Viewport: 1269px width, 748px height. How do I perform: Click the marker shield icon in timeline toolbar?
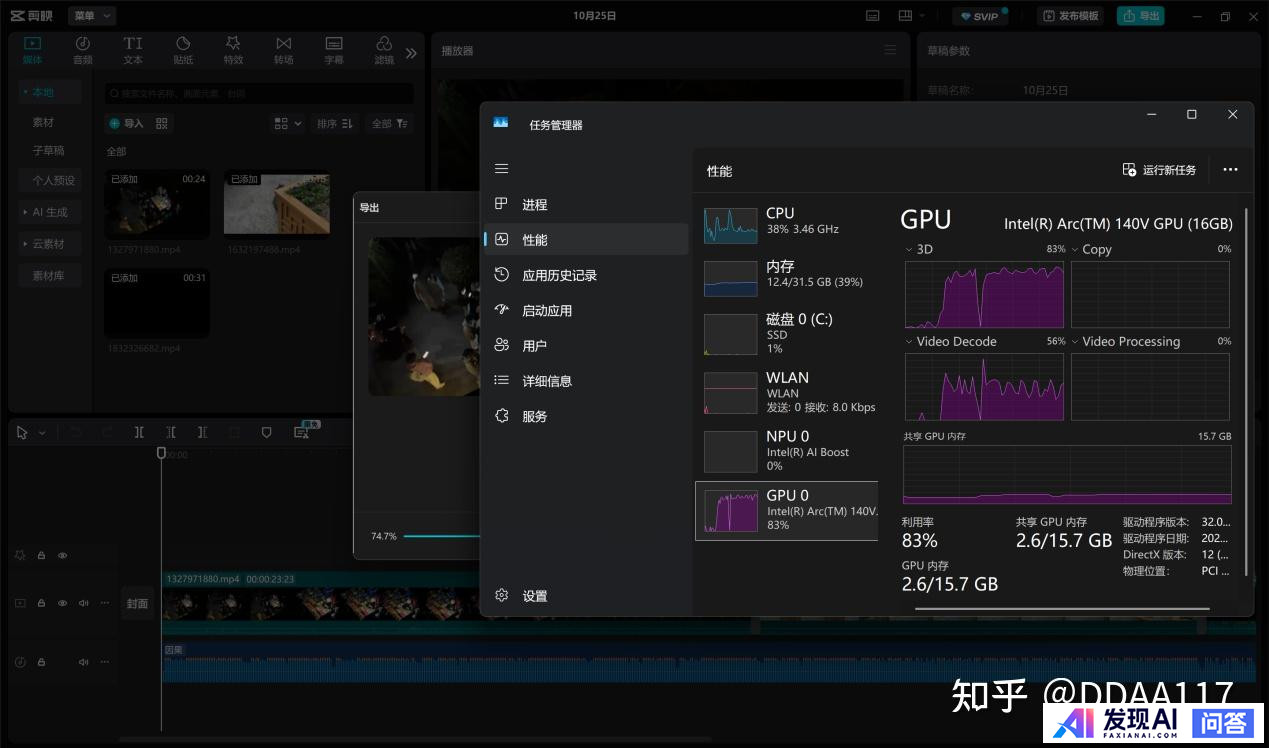pyautogui.click(x=266, y=432)
